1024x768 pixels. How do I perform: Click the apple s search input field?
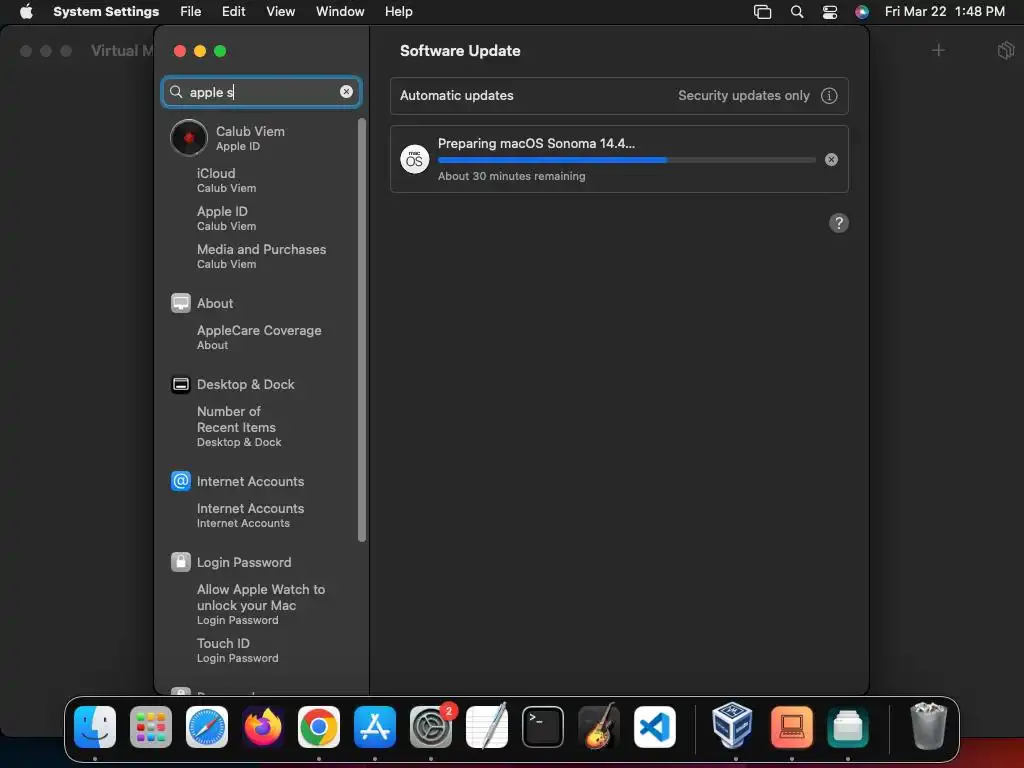[x=261, y=92]
